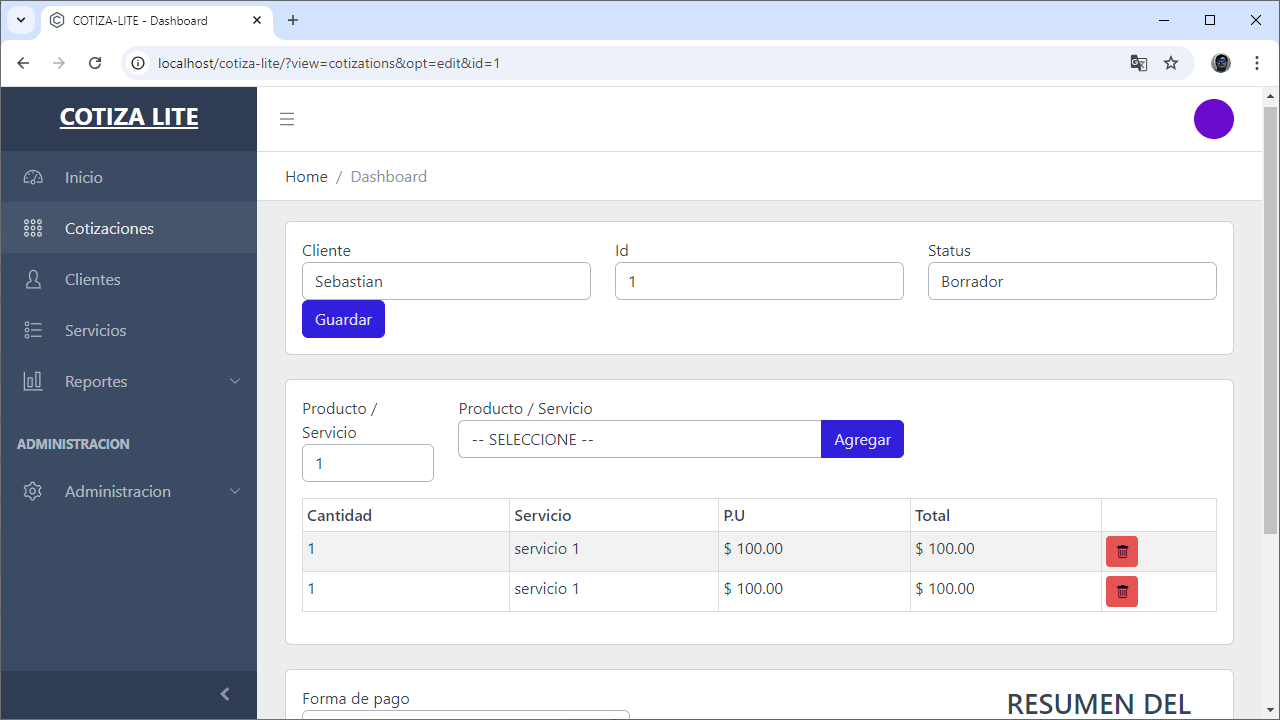Click the purple user avatar
The width and height of the screenshot is (1280, 720).
coord(1213,119)
